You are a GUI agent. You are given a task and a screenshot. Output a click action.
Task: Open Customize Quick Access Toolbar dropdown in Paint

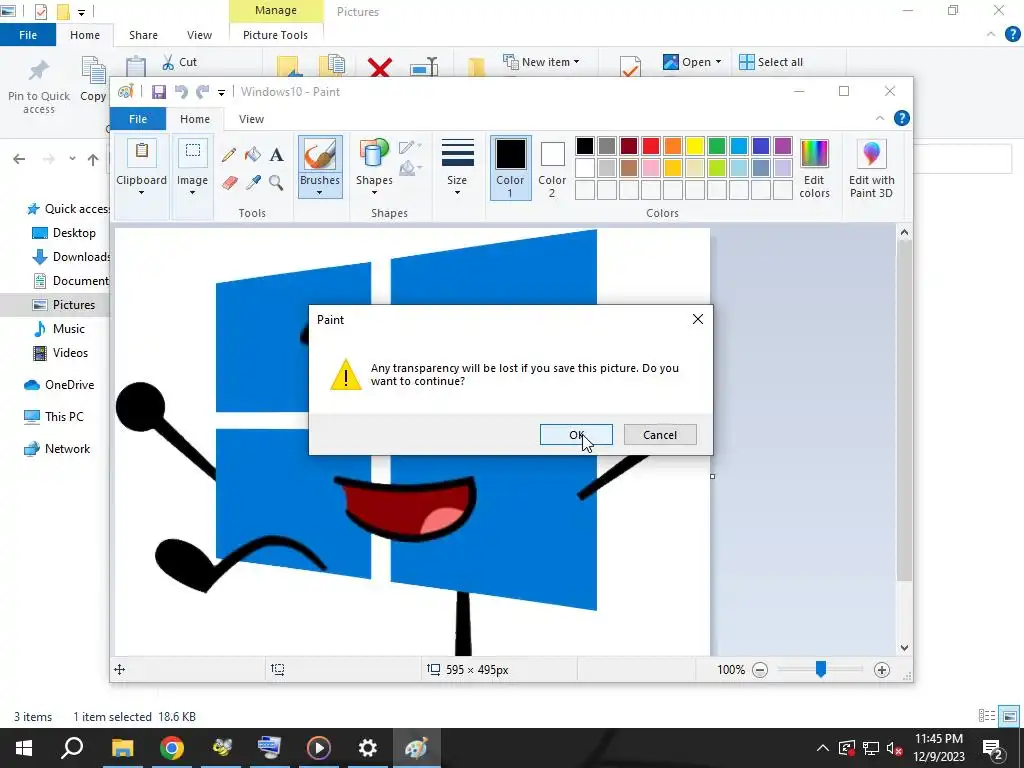point(221,93)
